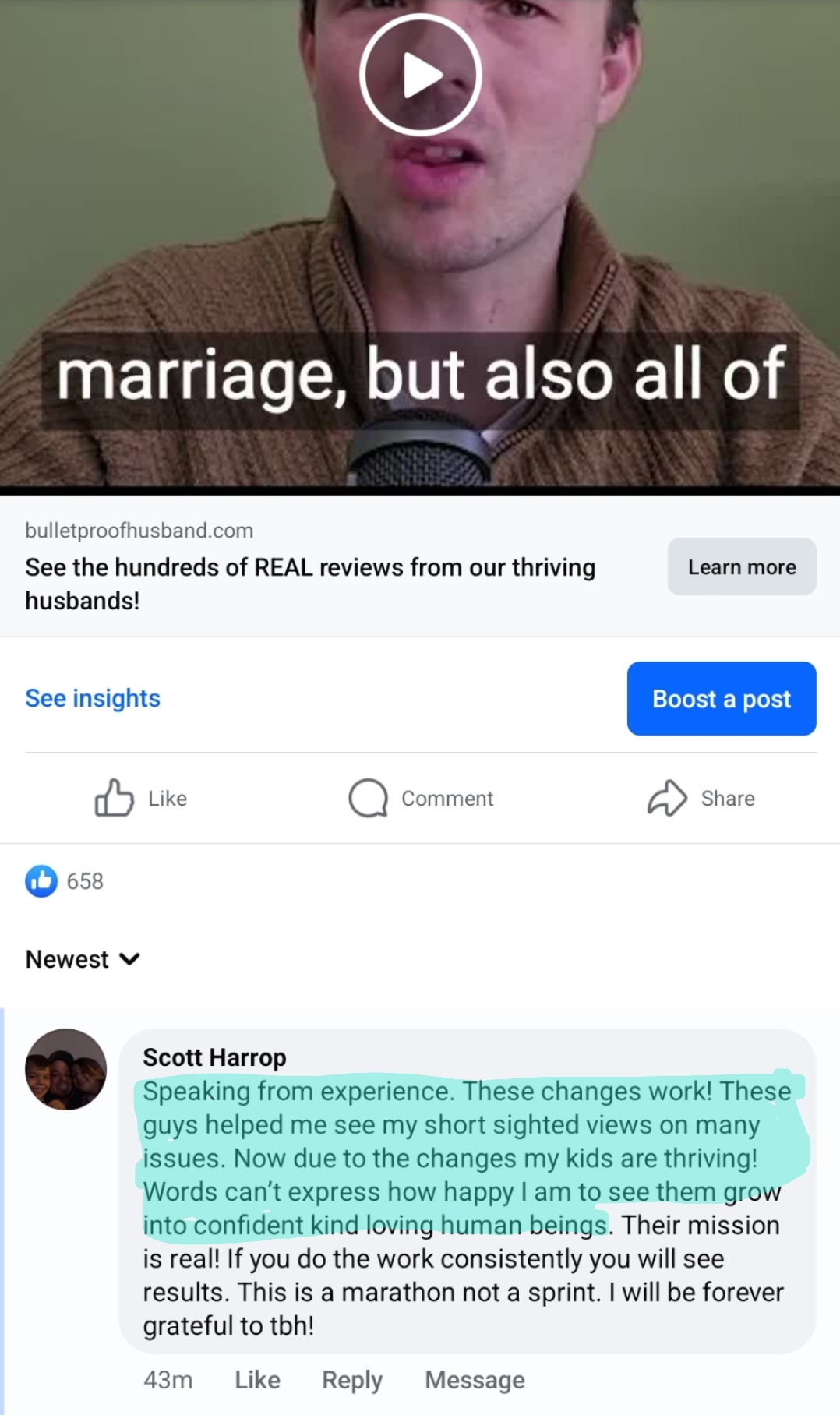Click the 658 reactions count
Screen dimensions: 840x1422
click(x=85, y=881)
